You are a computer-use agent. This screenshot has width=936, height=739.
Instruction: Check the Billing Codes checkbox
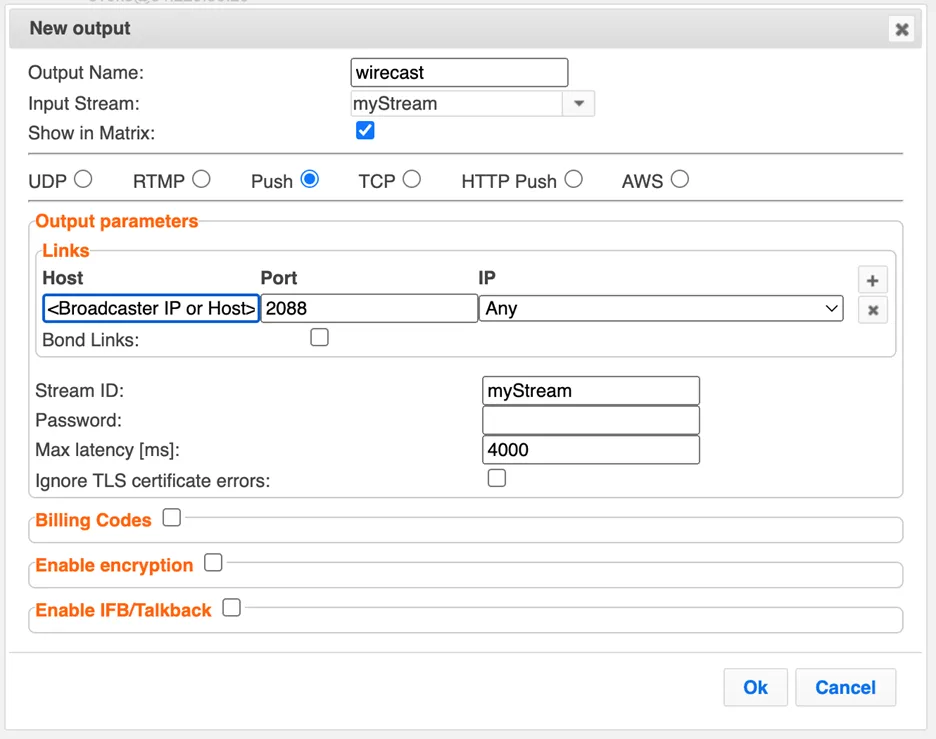point(172,518)
